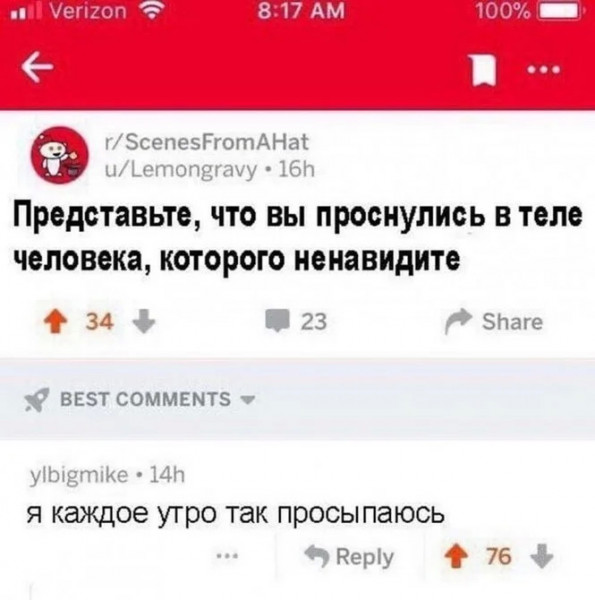
Task: Open the three-dot overflow menu in header
Action: pos(543,70)
